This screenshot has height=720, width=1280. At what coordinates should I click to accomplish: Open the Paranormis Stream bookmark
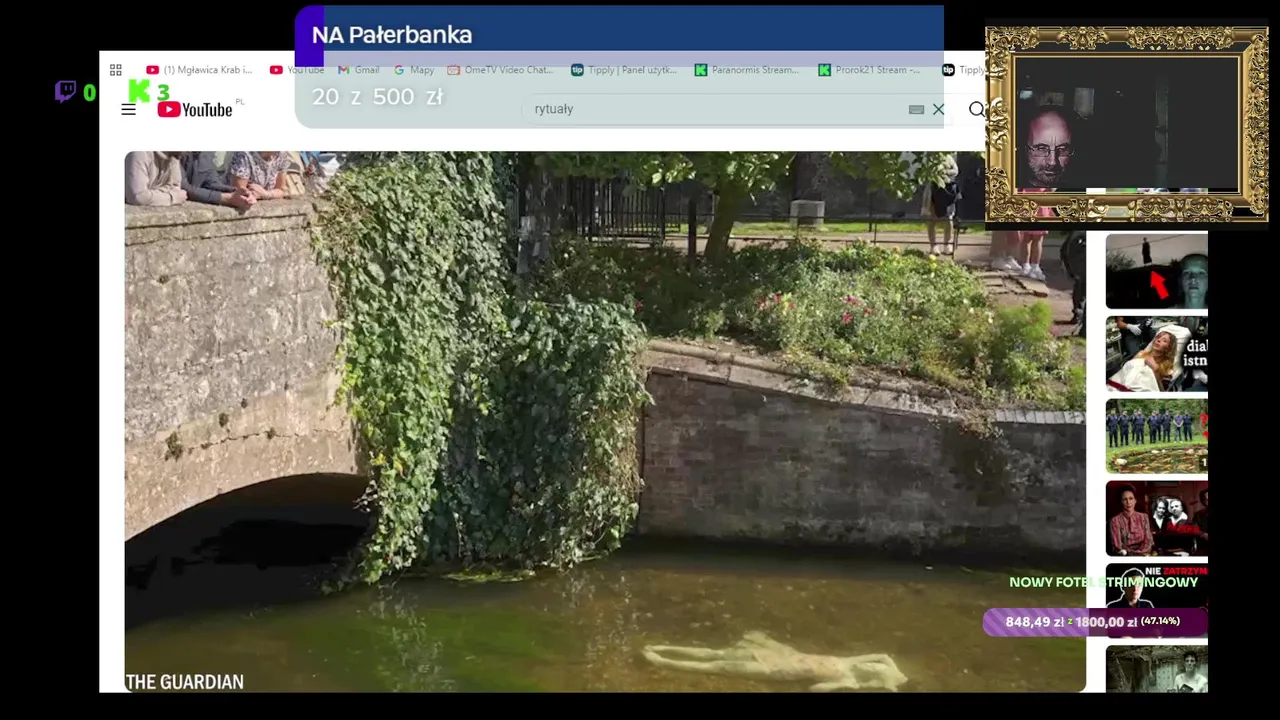[747, 70]
